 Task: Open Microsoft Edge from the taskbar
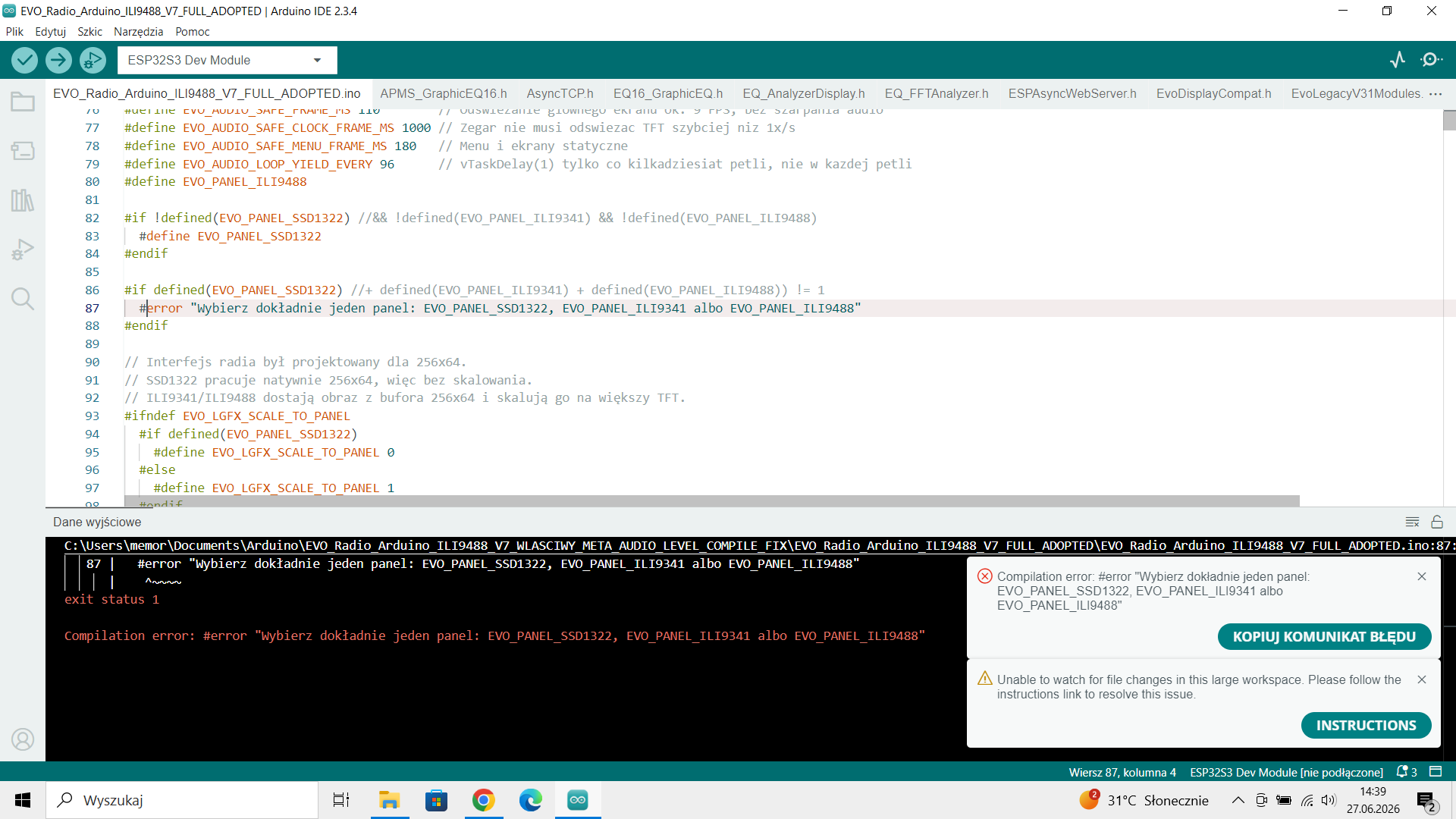(x=530, y=800)
